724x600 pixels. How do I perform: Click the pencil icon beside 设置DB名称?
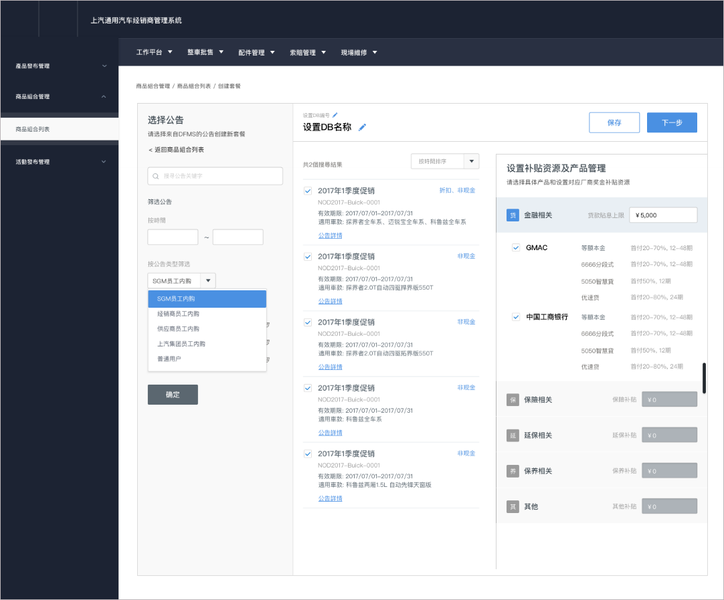coord(362,127)
